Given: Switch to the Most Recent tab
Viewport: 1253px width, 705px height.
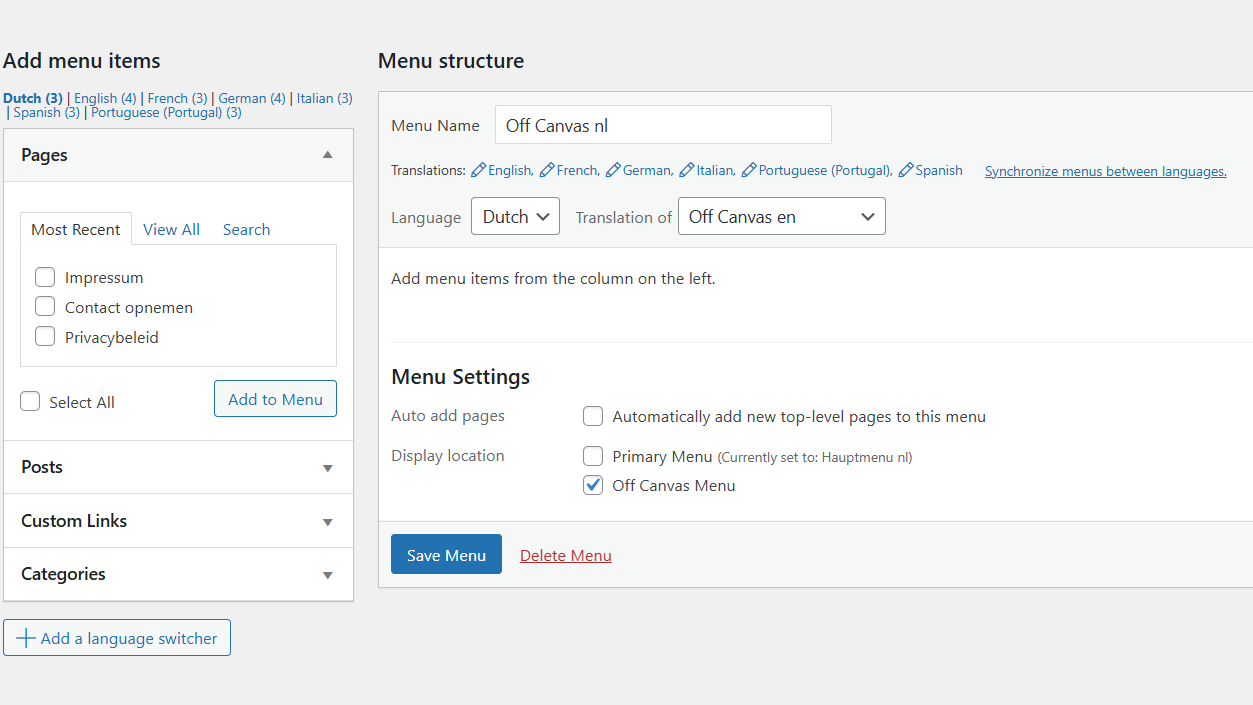Looking at the screenshot, I should click(76, 229).
